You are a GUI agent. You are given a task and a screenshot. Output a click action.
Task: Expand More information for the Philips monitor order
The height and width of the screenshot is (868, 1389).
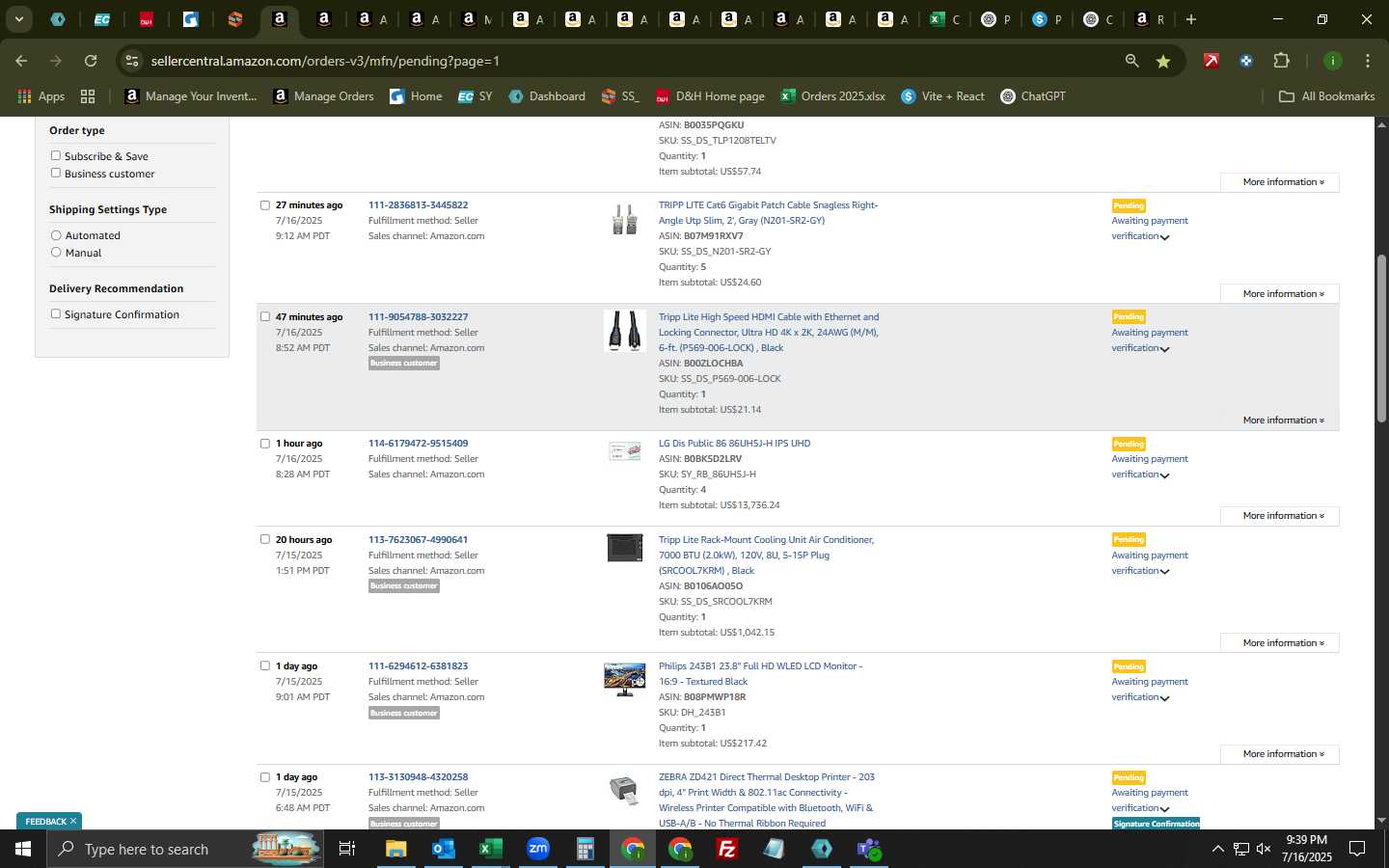(x=1280, y=753)
